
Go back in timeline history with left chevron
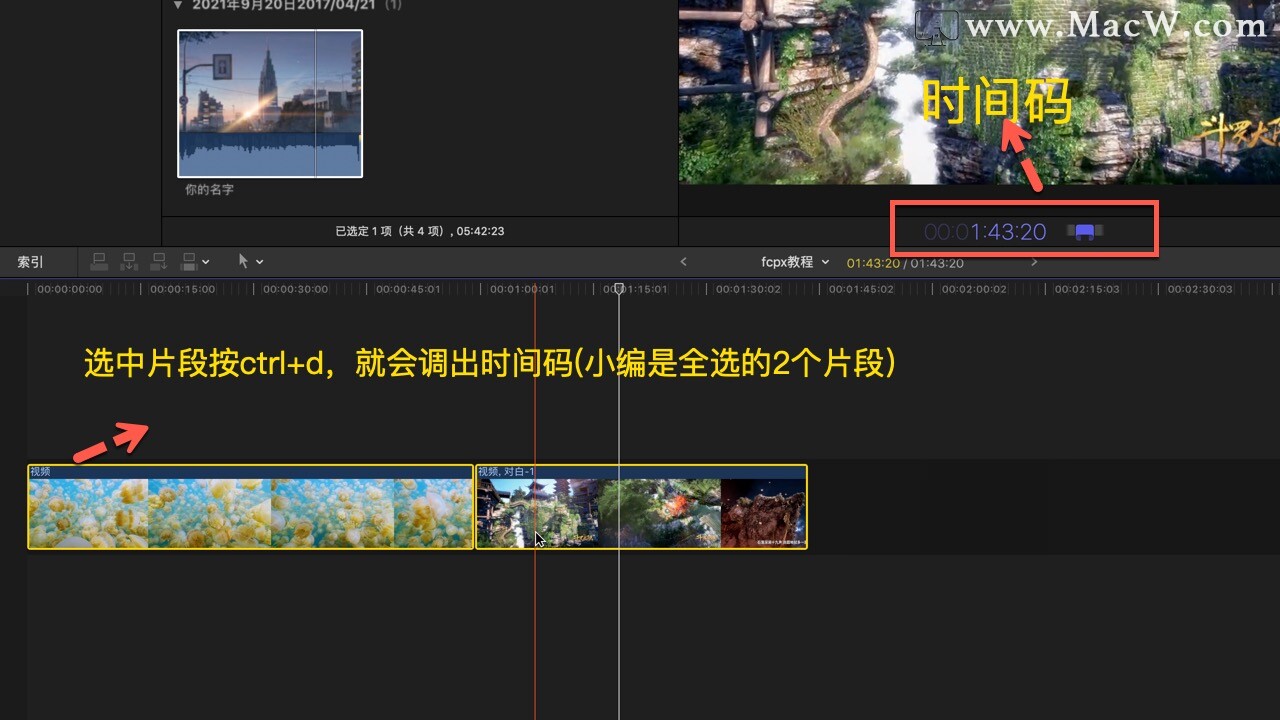pos(683,262)
